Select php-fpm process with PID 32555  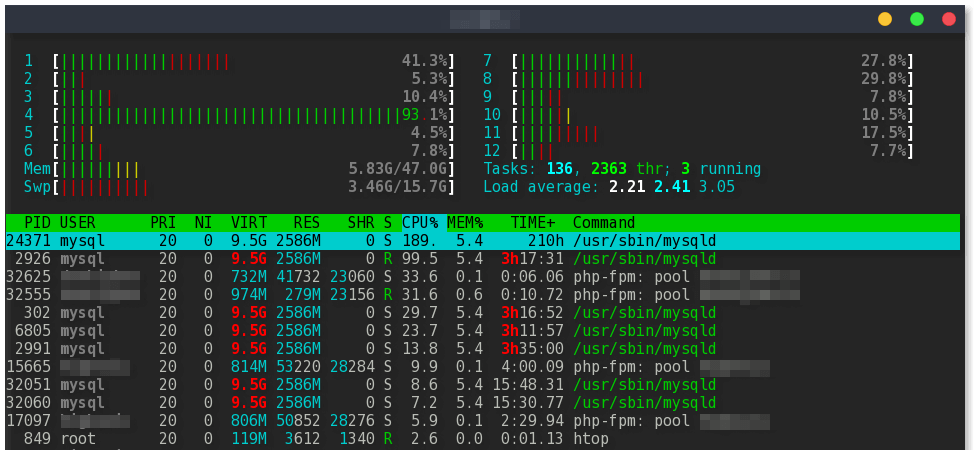click(483, 295)
